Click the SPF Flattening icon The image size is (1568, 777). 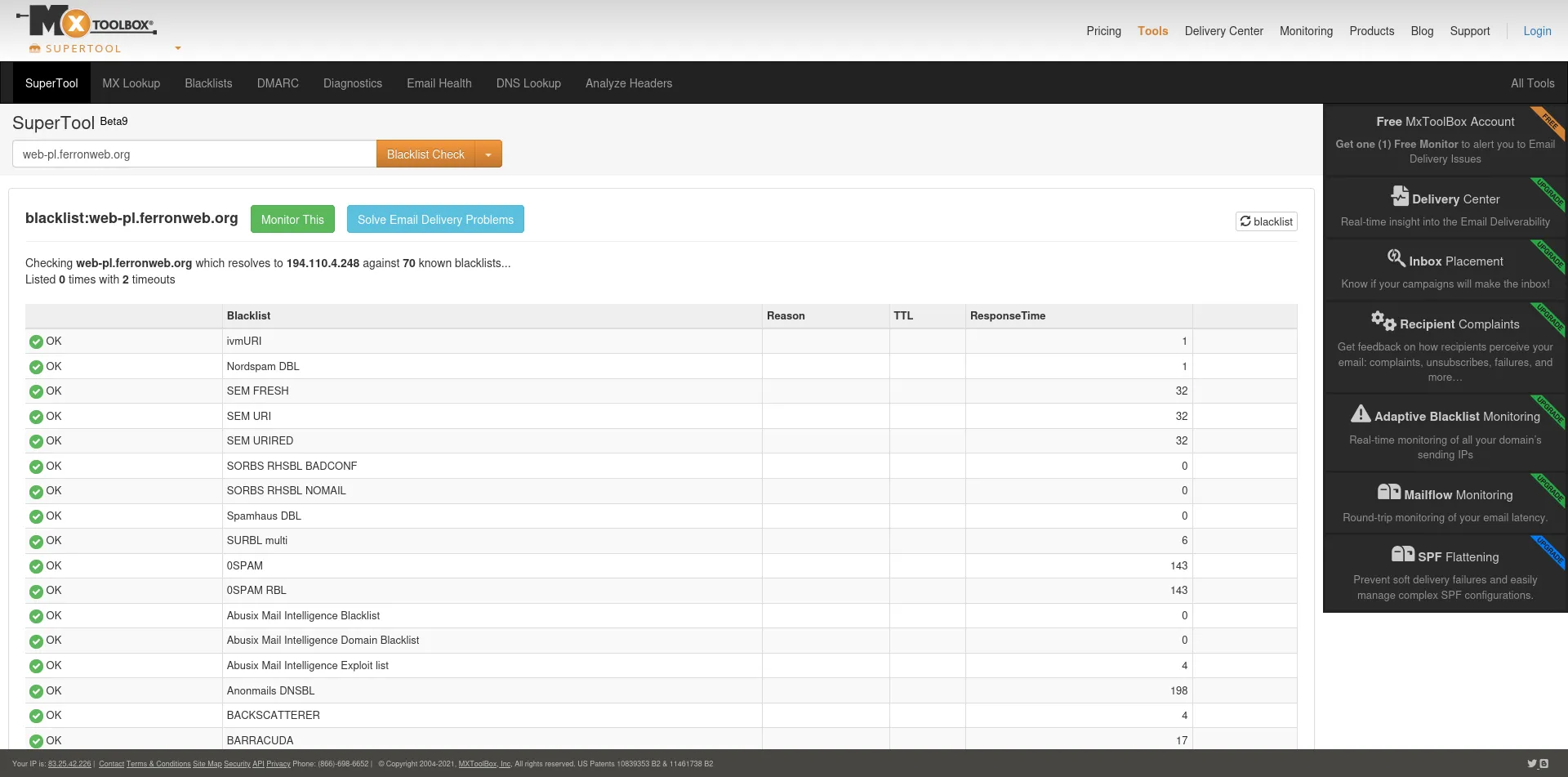(x=1402, y=554)
